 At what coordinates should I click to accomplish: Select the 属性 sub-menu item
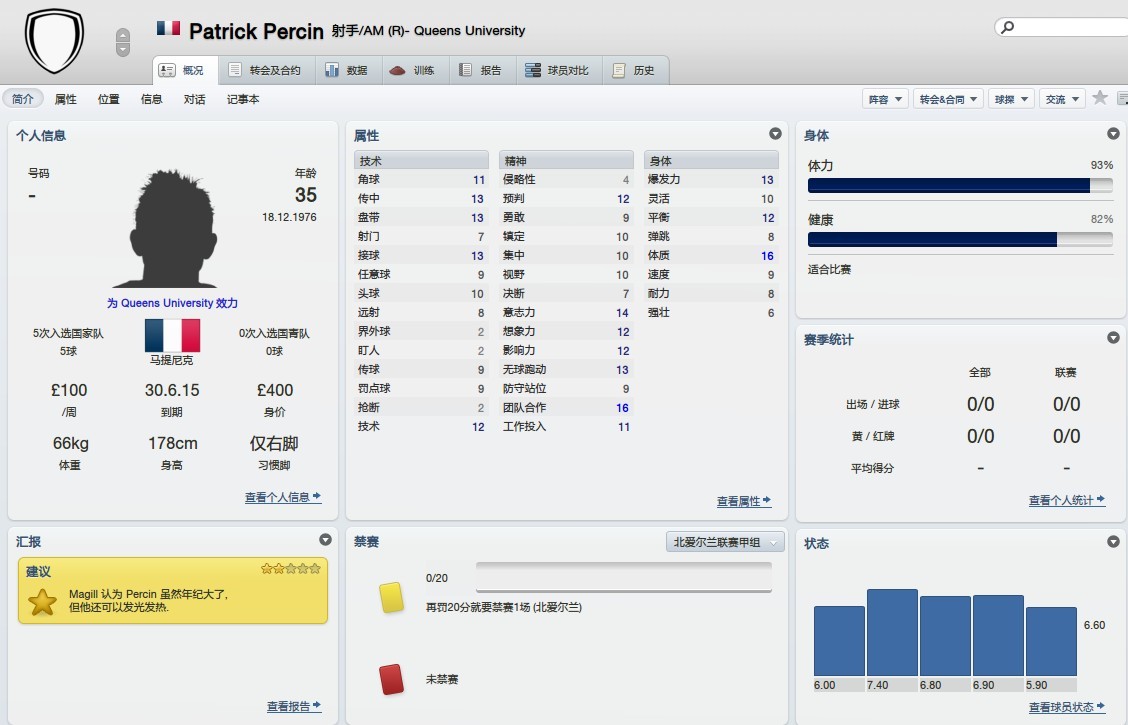66,99
